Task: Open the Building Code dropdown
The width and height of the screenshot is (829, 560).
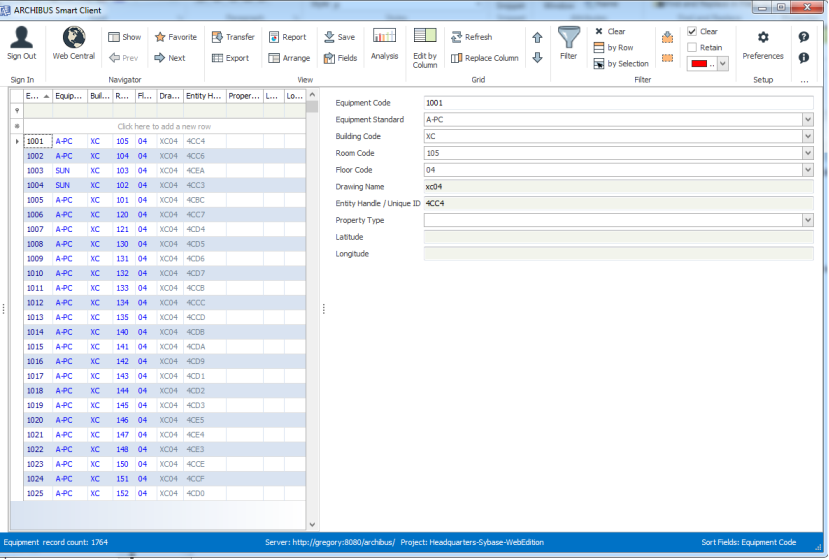Action: coord(807,137)
